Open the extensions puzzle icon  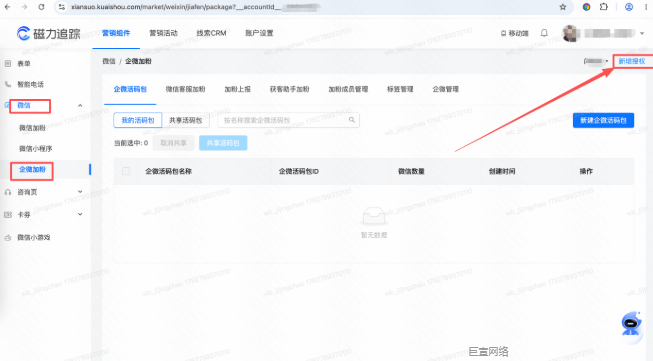click(603, 7)
